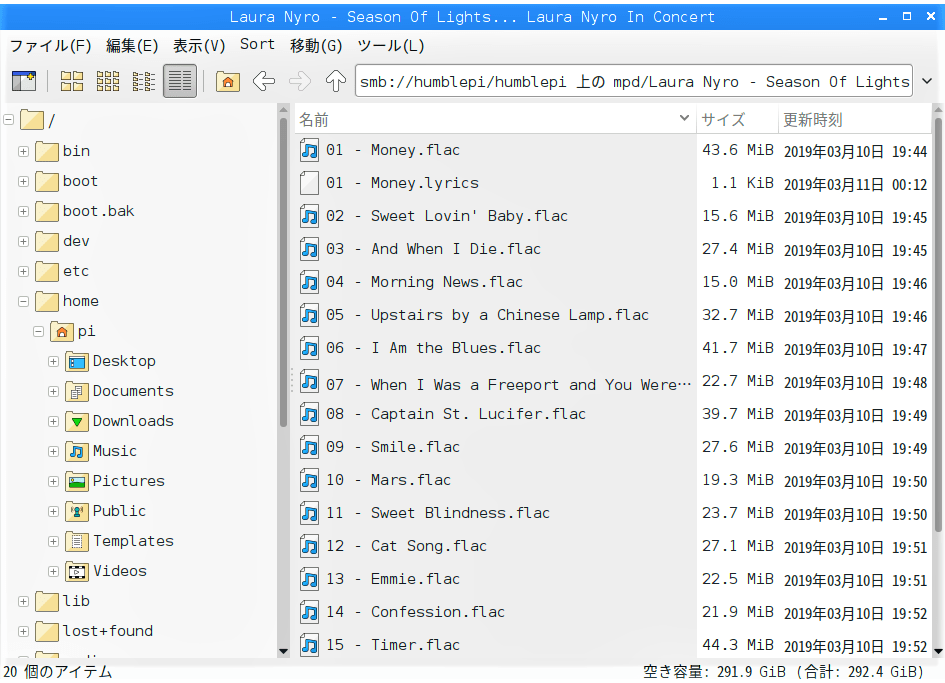Select 05 - Upstairs by a Chinese Lamp.flac icon

tap(310, 315)
